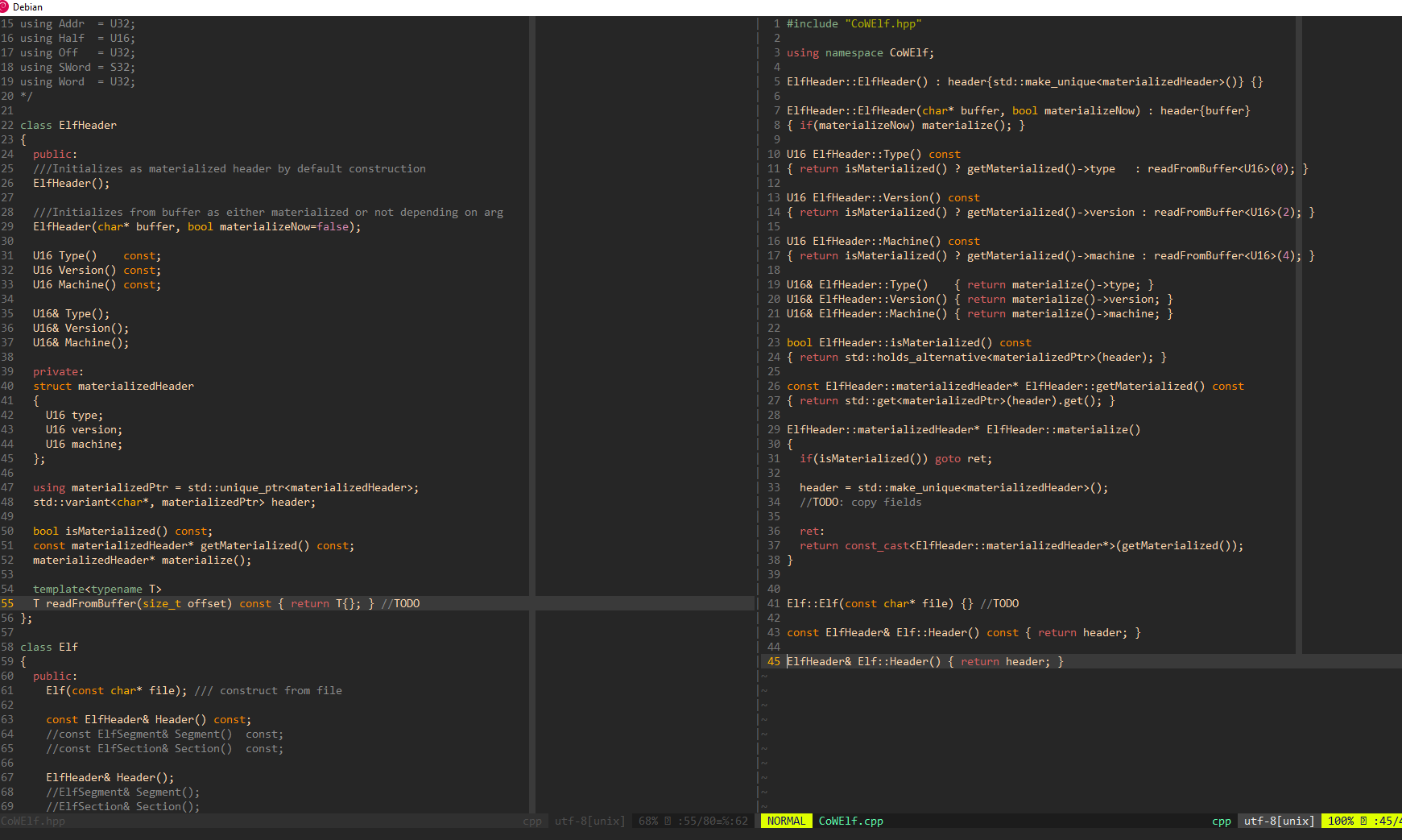1402x840 pixels.
Task: Click the cpp filetype label in the left status line
Action: click(x=532, y=821)
